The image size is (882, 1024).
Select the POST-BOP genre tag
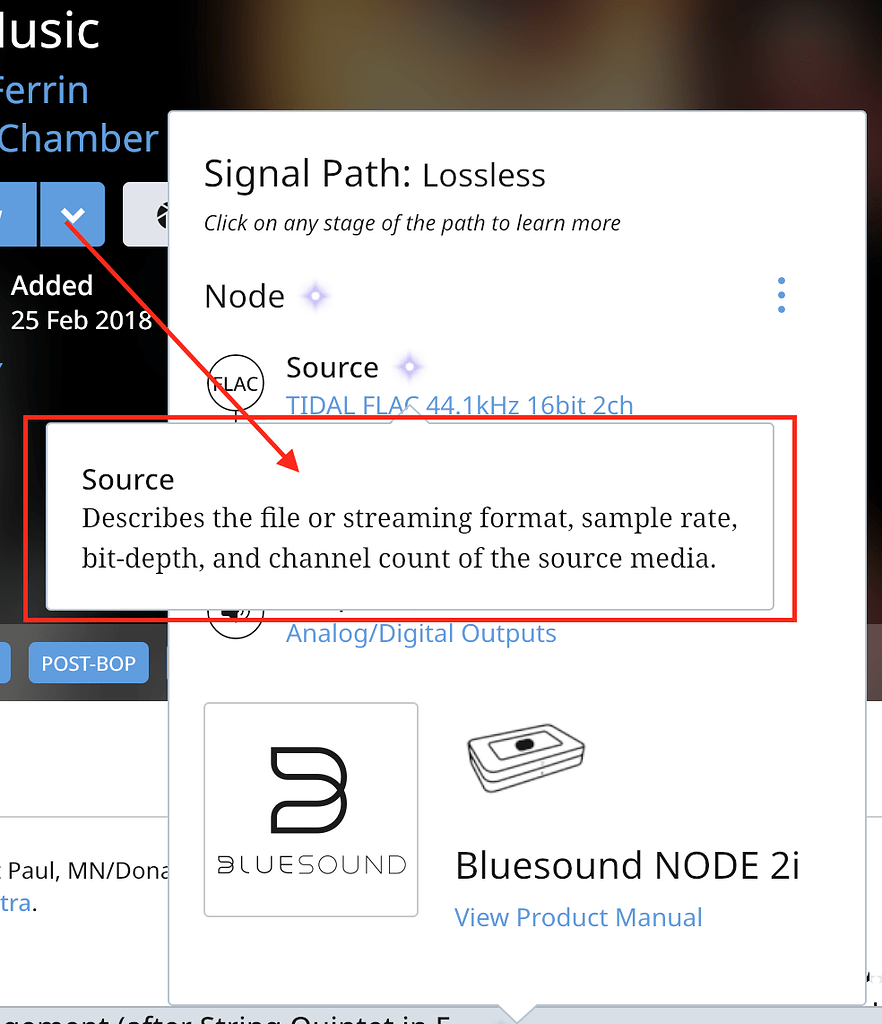(88, 662)
